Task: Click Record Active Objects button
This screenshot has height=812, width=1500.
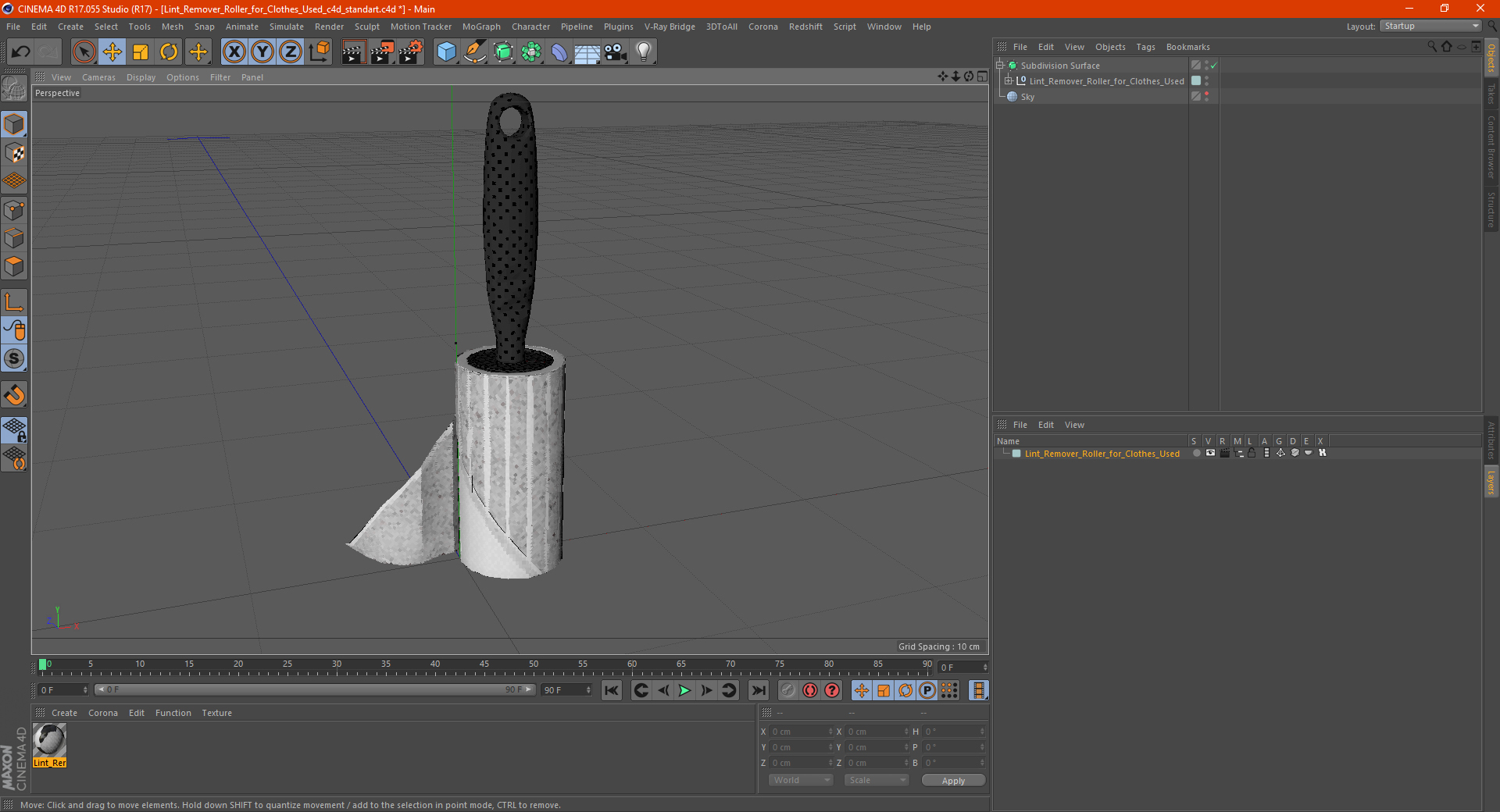Action: pos(787,690)
